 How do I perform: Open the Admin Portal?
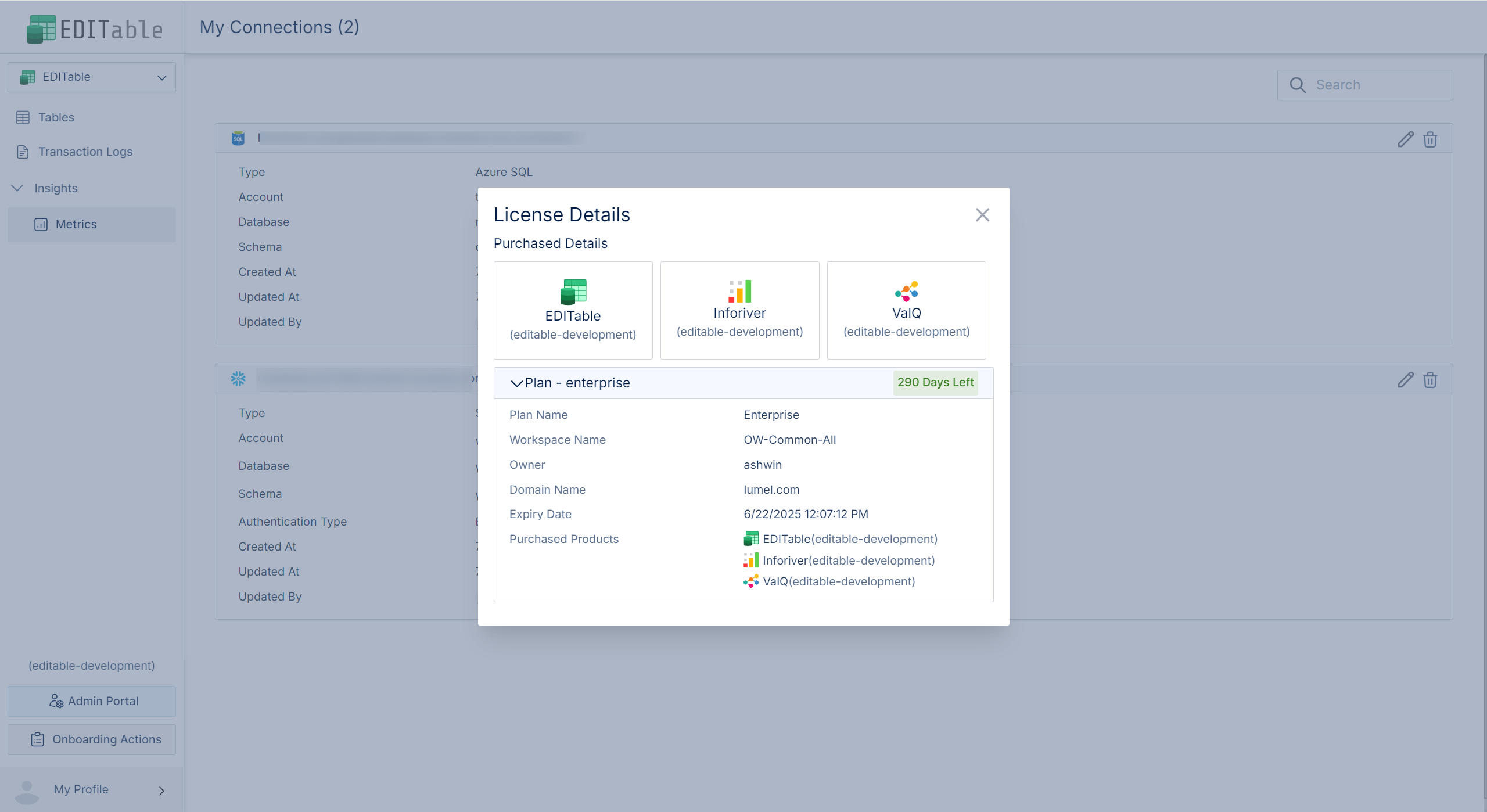click(92, 701)
